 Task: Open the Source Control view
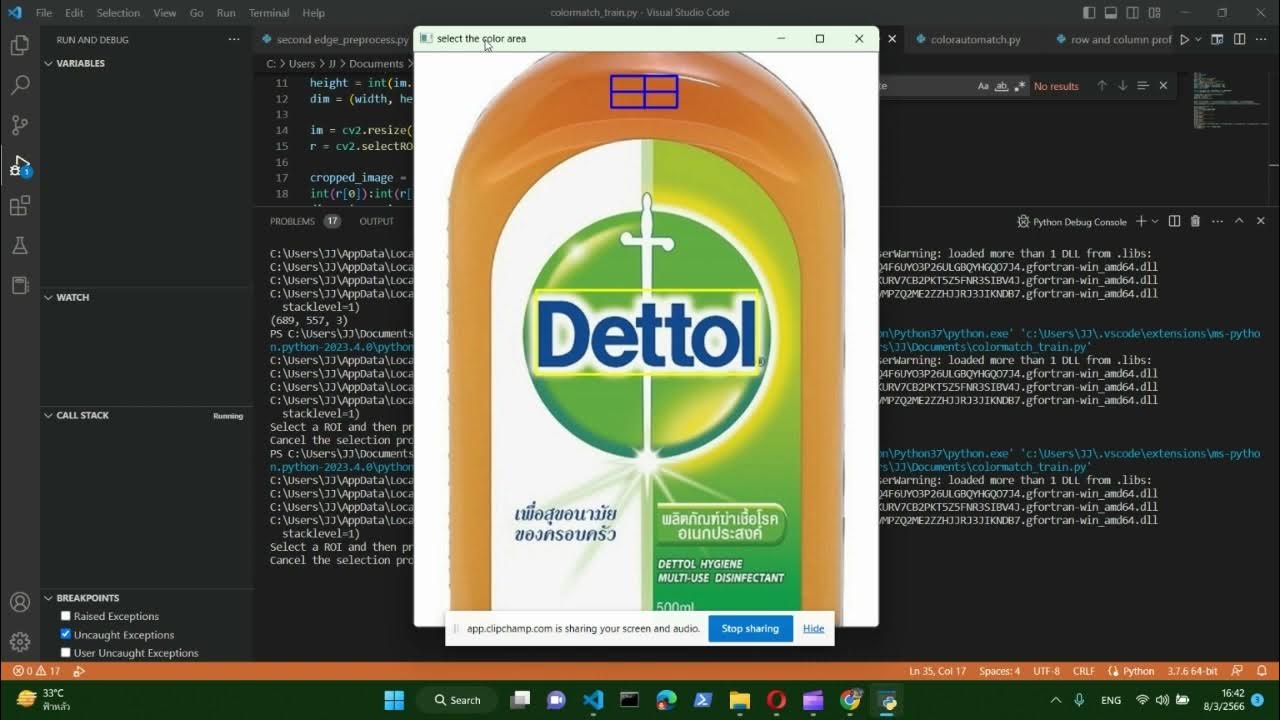(x=19, y=125)
